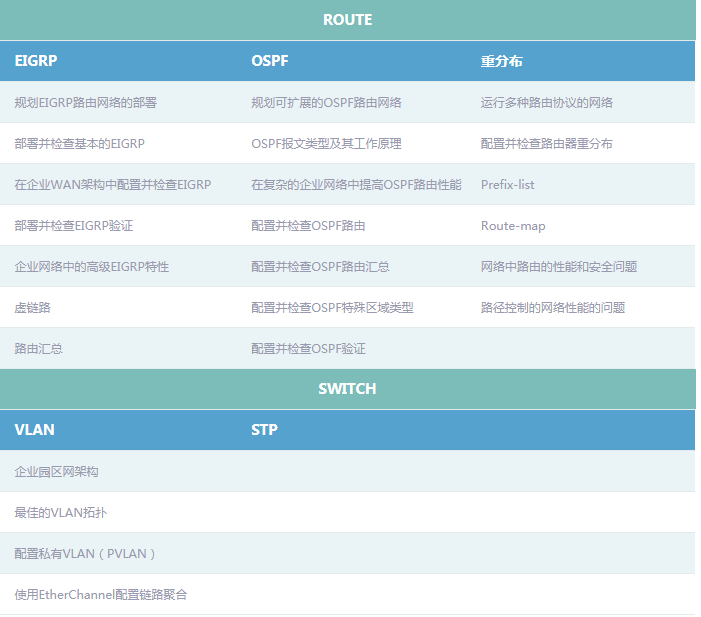Image resolution: width=701 pixels, height=617 pixels.
Task: Click '在企业WAN架构中配置并检查EIGRP' cell
Action: (x=112, y=185)
